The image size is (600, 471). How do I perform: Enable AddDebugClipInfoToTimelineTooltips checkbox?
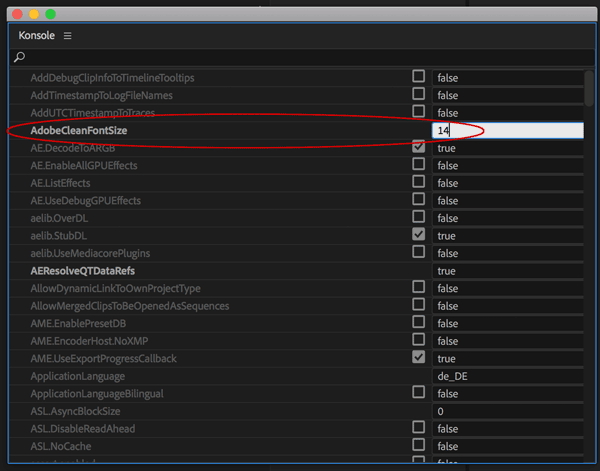point(418,77)
